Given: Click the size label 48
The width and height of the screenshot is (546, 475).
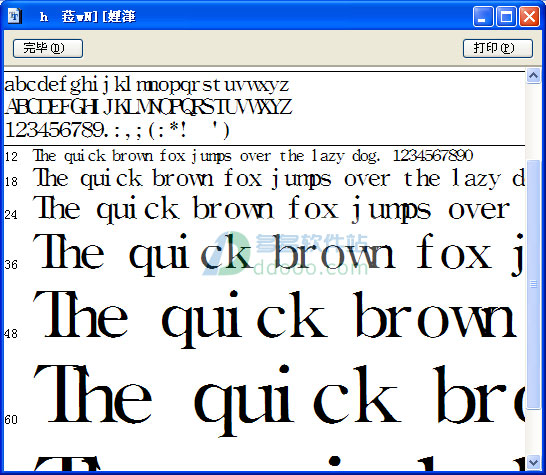Looking at the screenshot, I should tap(11, 334).
